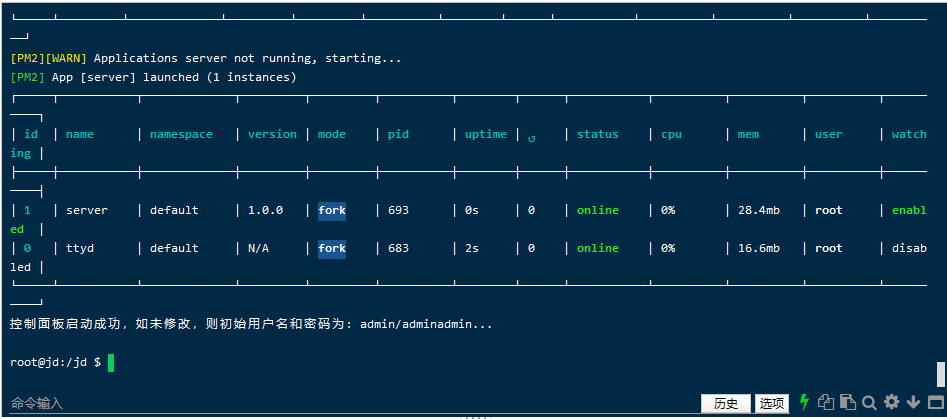Click the green lightning quick-command icon

pyautogui.click(x=804, y=402)
